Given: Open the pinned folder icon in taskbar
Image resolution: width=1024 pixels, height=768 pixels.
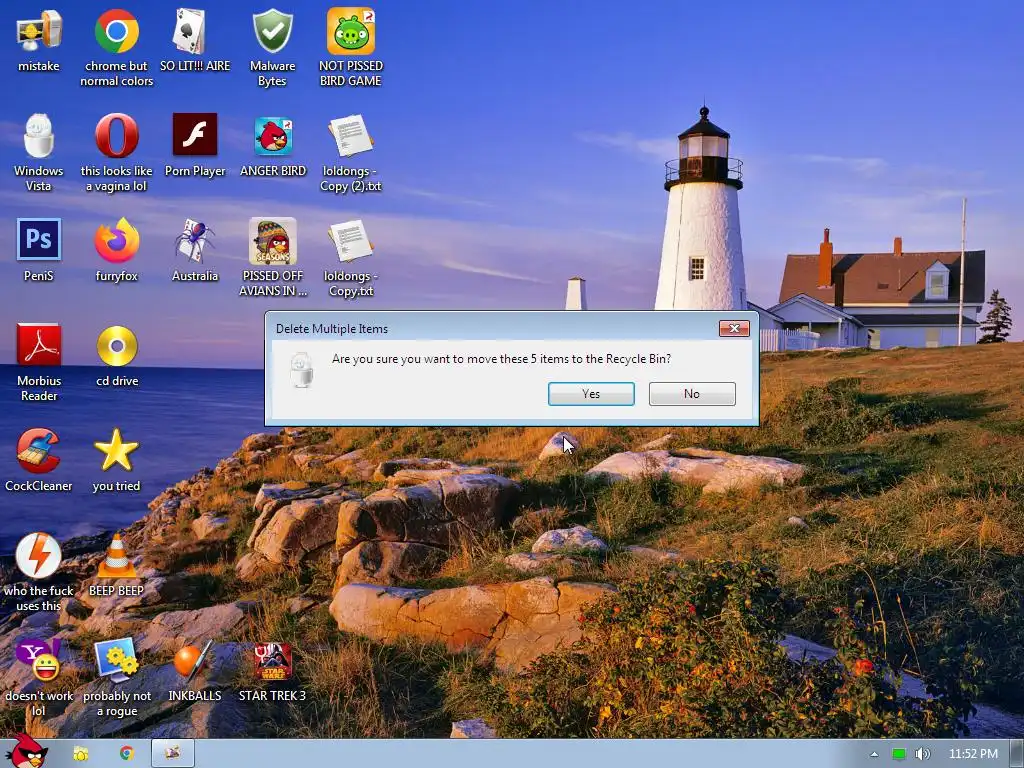Looking at the screenshot, I should 81,754.
